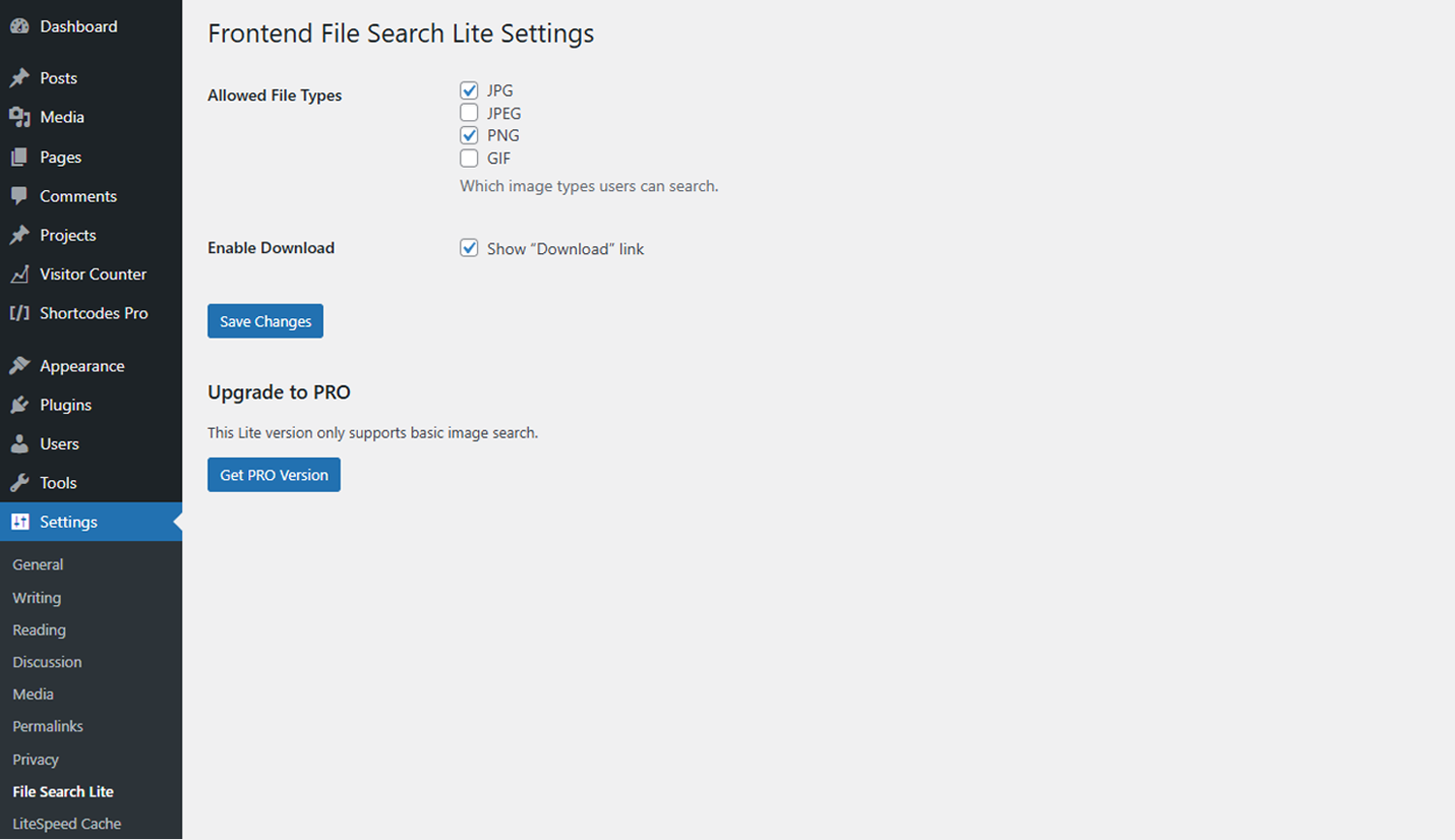
Task: Toggle the Show Download link checkbox
Action: [469, 248]
